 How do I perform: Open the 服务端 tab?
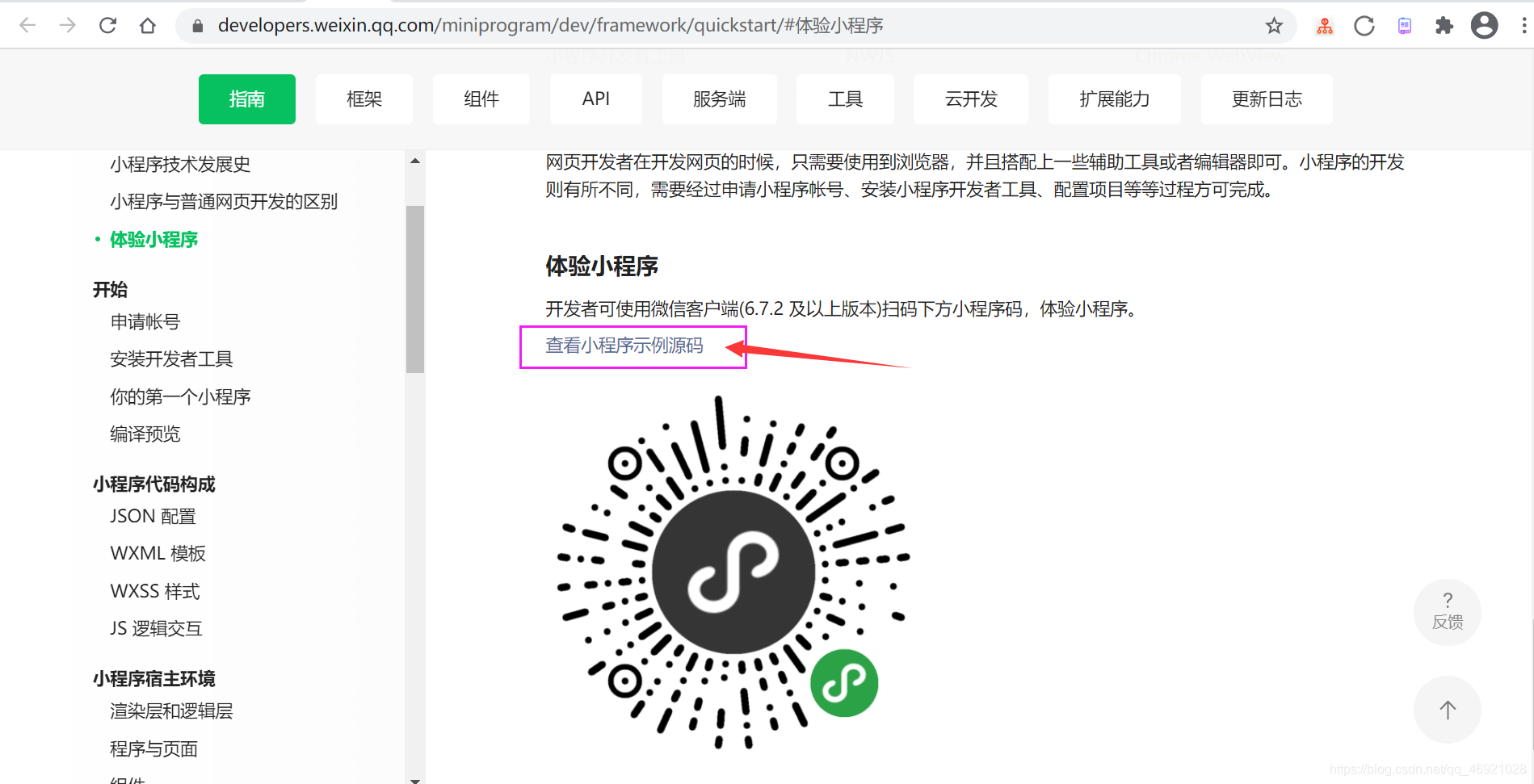(x=720, y=99)
